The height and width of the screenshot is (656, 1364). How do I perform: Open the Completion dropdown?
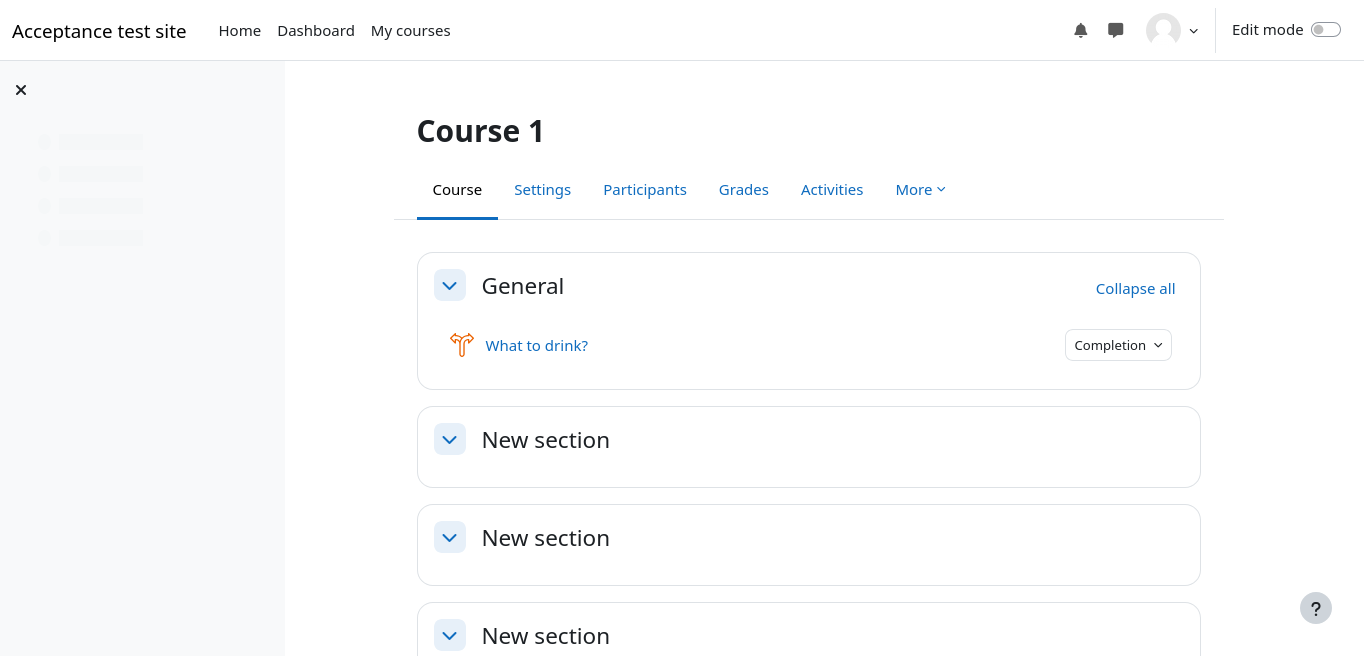pyautogui.click(x=1117, y=345)
